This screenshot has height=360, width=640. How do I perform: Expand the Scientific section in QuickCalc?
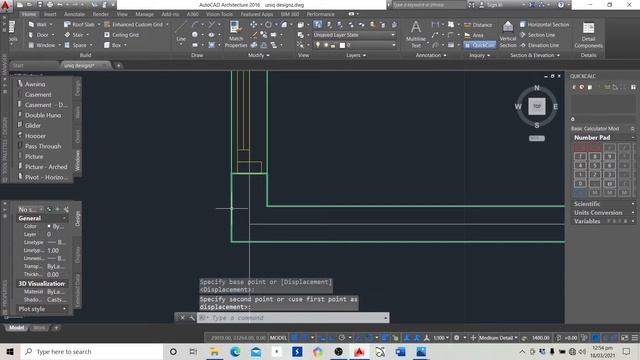(x=633, y=204)
